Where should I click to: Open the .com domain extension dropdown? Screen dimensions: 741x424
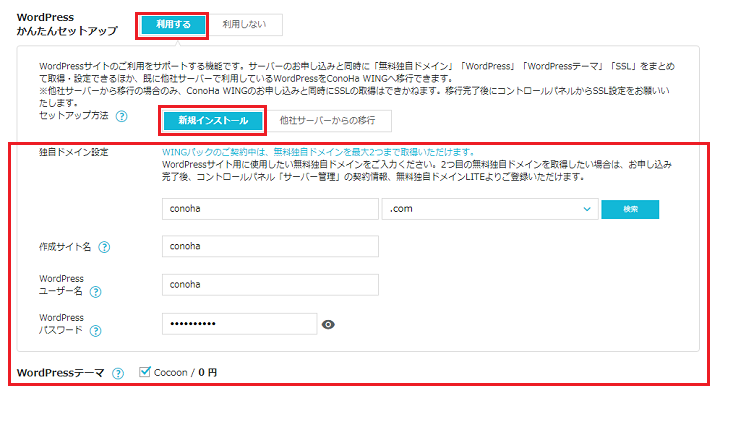point(490,209)
